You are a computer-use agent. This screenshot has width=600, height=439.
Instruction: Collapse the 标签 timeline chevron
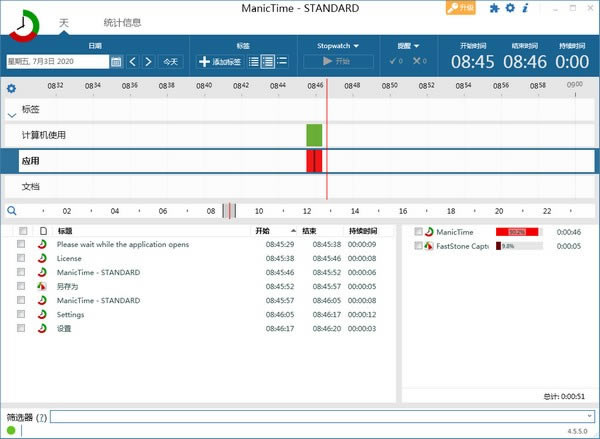click(11, 114)
